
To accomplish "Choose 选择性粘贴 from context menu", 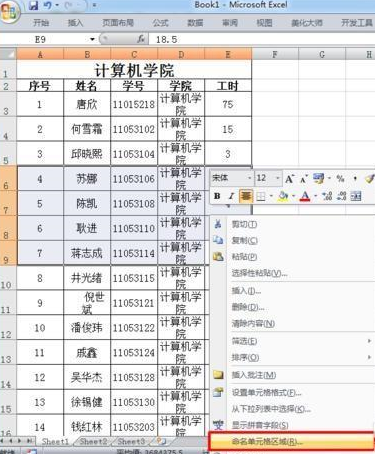I will click(293, 273).
